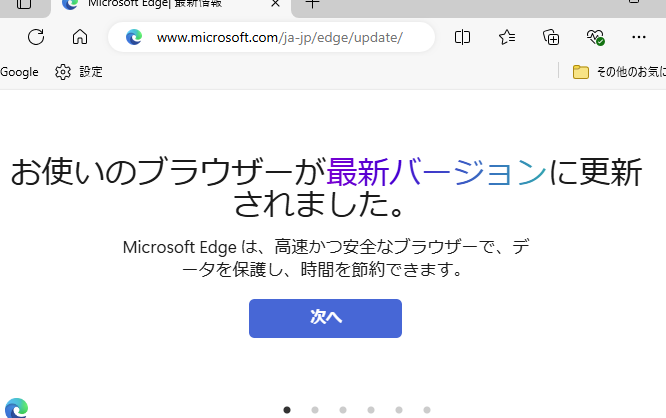Click the blue 次へ button

[325, 317]
